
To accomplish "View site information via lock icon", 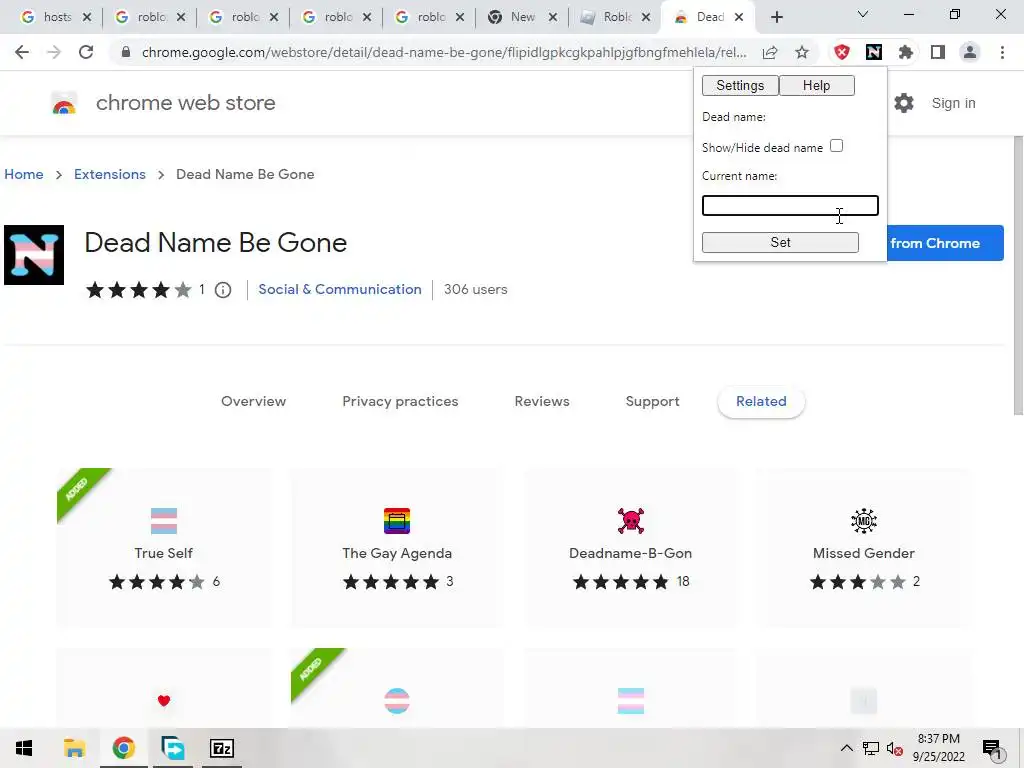I will (126, 52).
